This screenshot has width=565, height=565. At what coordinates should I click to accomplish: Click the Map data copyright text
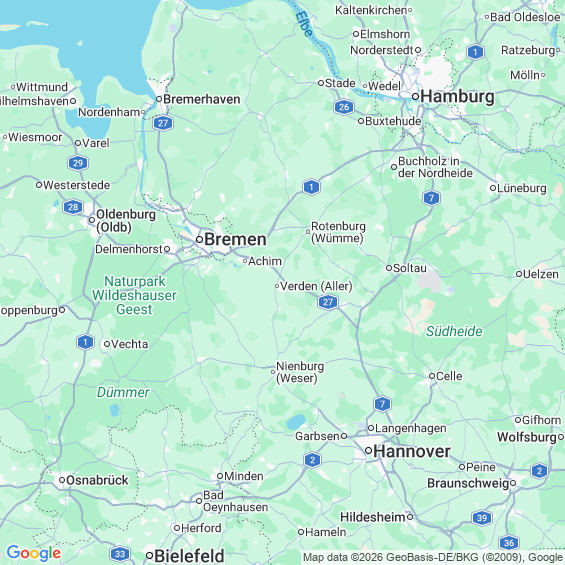click(x=433, y=557)
